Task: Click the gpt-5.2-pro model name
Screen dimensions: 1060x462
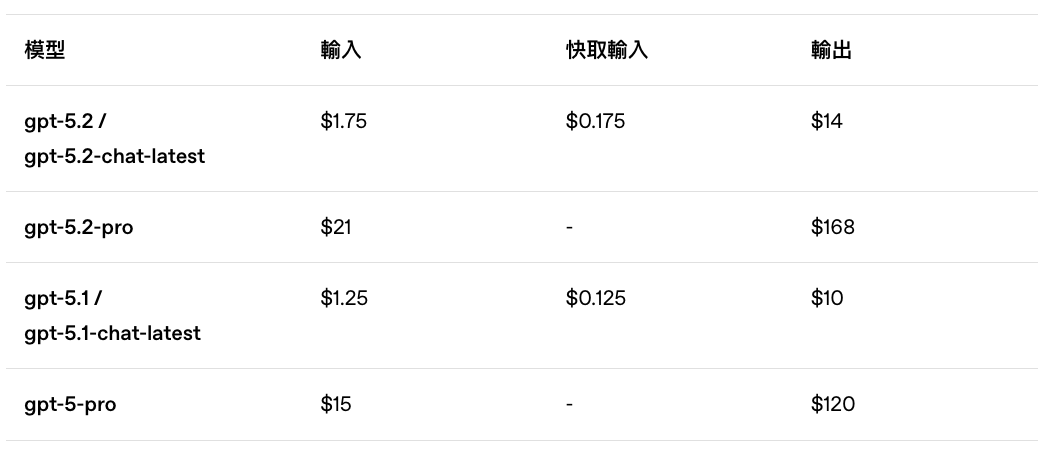Action: 79,227
